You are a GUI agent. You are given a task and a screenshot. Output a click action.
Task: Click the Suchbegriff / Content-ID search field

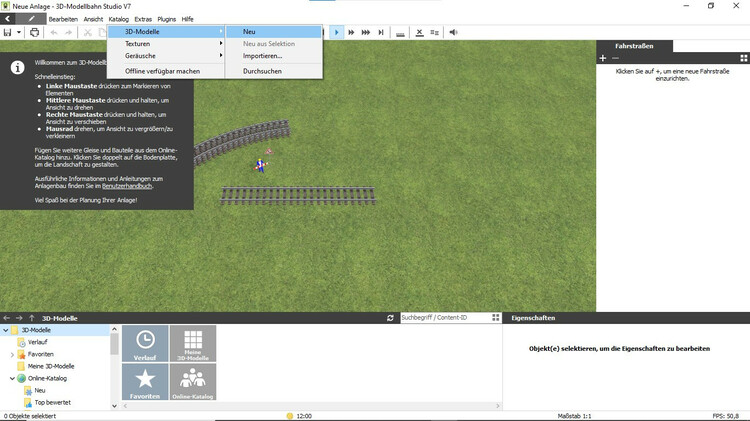(x=445, y=318)
